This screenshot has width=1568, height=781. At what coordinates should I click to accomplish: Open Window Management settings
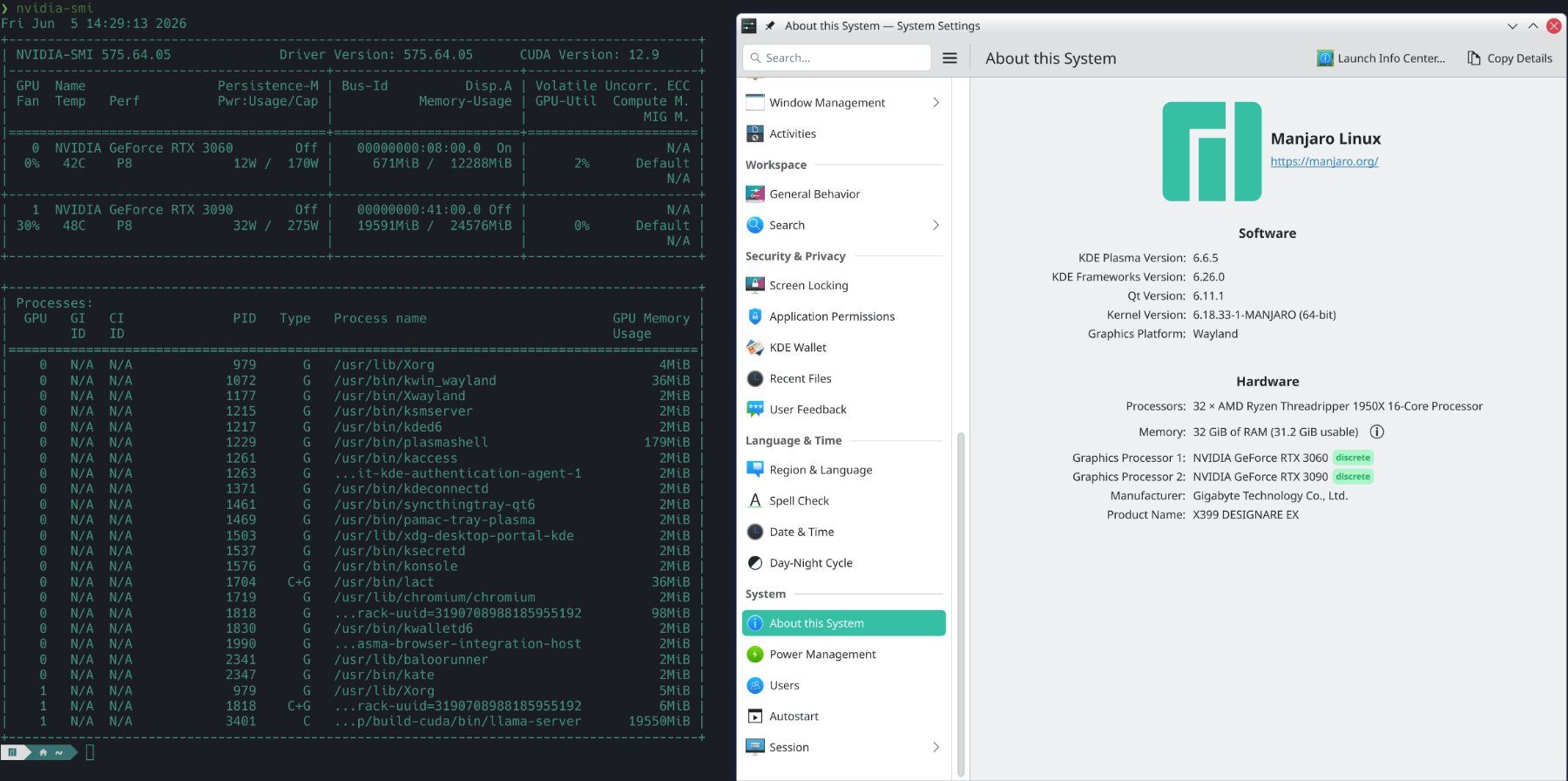pos(843,102)
